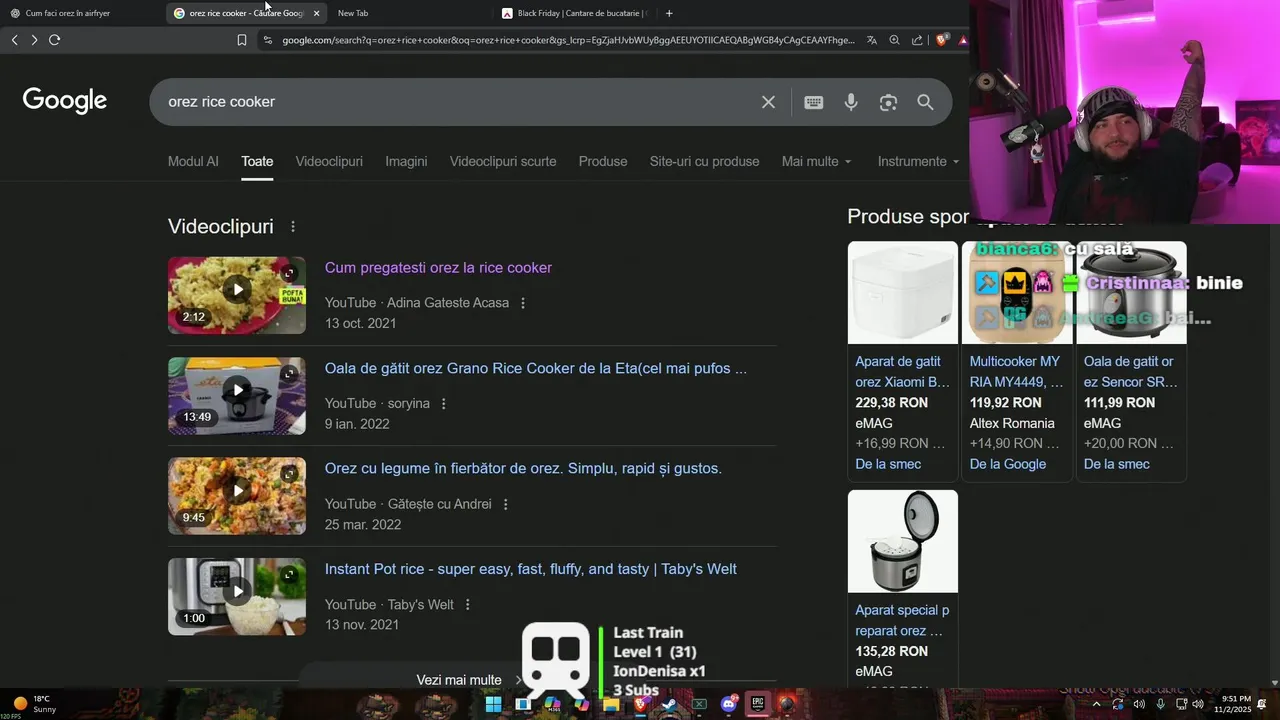Image resolution: width=1280 pixels, height=720 pixels.
Task: Clear the search box with the X icon
Action: coord(768,102)
